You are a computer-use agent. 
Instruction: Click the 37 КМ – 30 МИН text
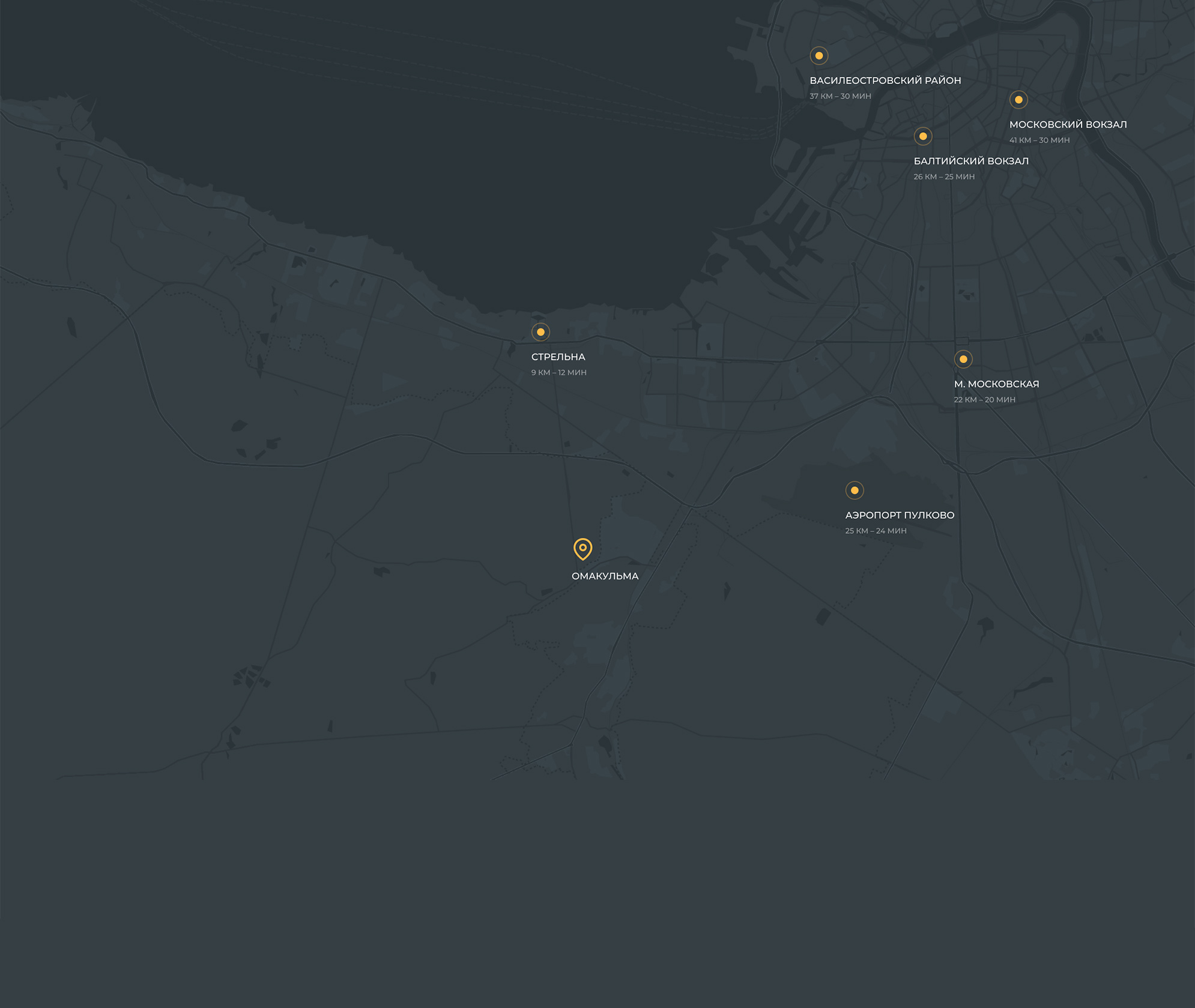point(840,96)
